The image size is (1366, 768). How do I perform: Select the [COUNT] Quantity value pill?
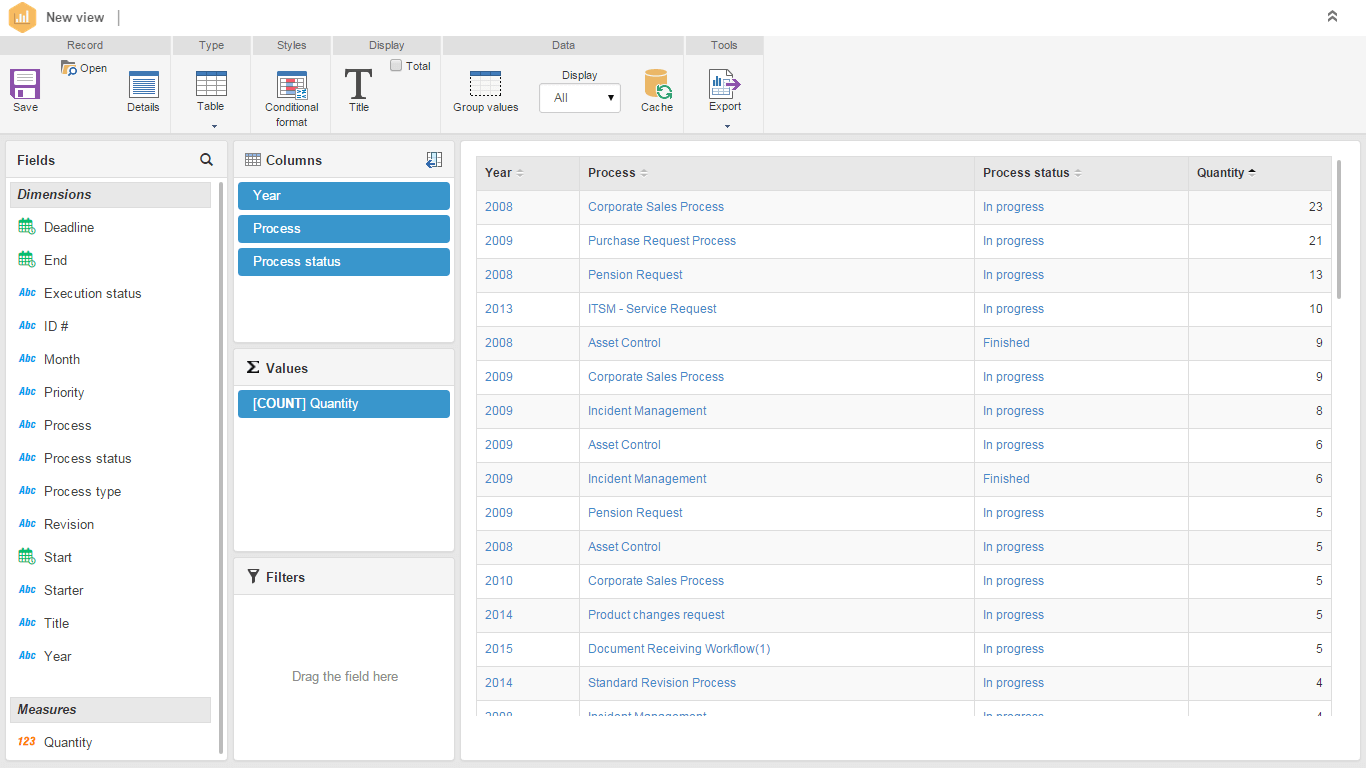(344, 404)
